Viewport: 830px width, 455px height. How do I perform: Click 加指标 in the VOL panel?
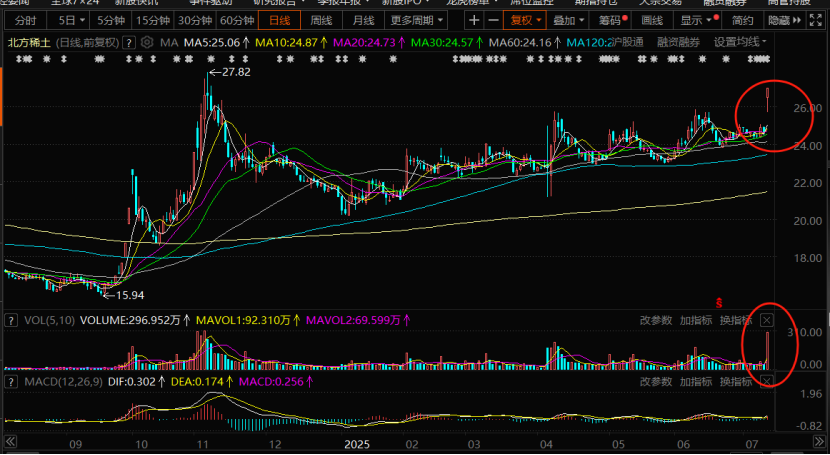click(x=696, y=320)
